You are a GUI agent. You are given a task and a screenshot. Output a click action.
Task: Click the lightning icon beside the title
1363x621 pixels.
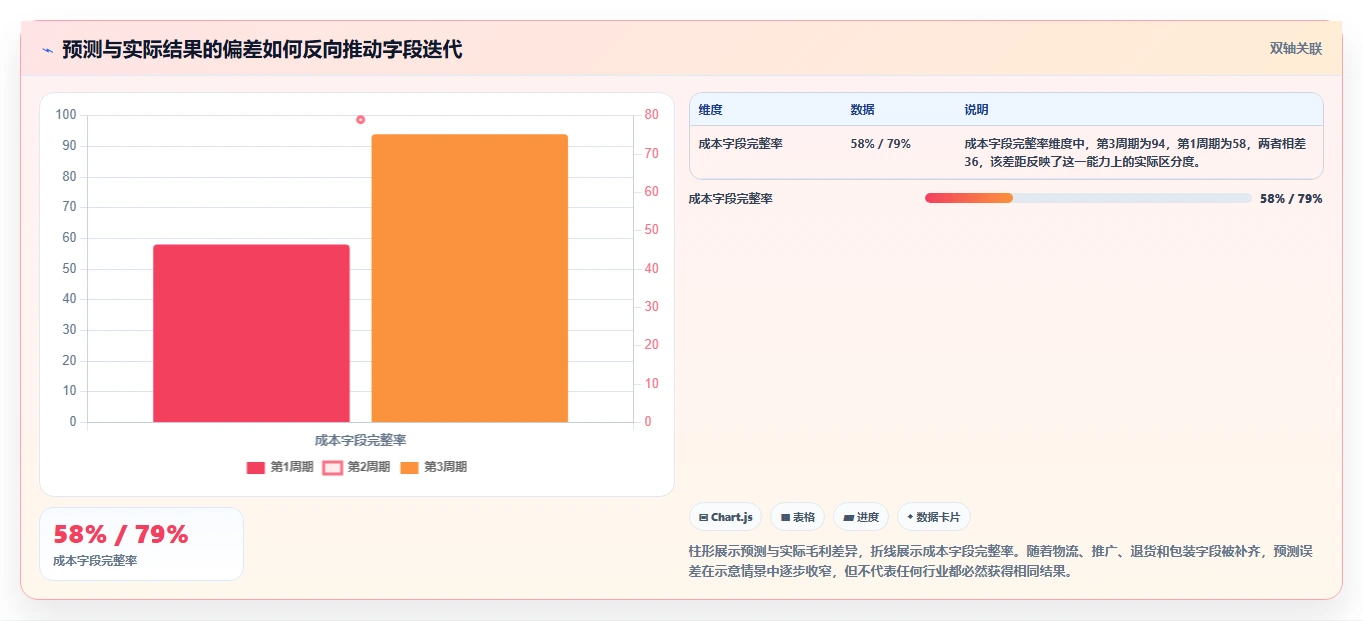48,50
